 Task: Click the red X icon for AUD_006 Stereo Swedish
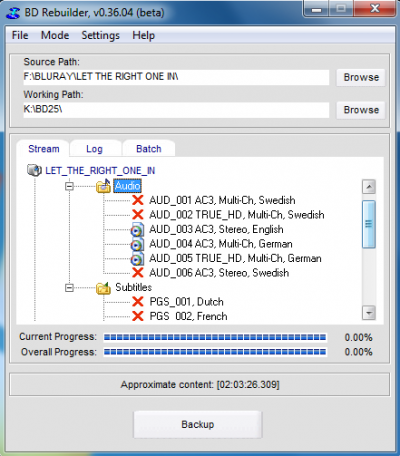[x=138, y=273]
